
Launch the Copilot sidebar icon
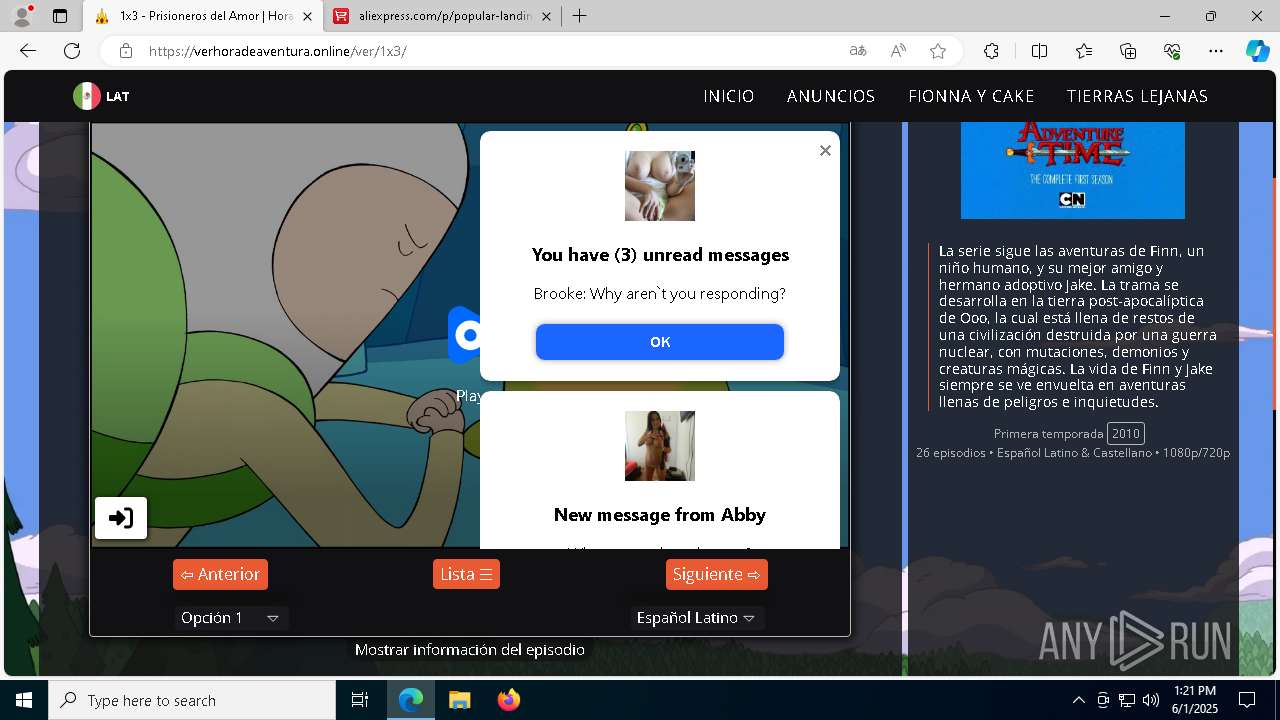[1257, 51]
